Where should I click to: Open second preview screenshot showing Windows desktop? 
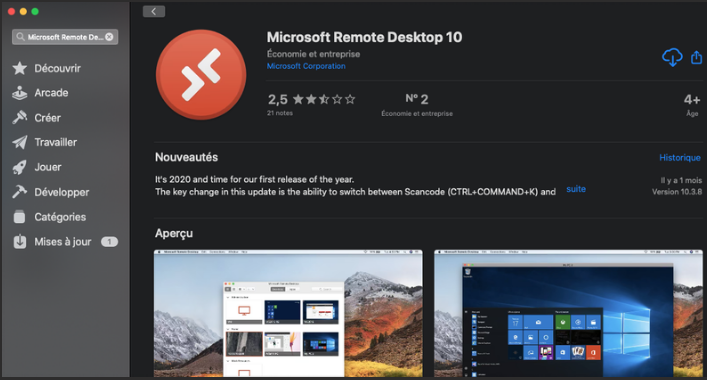(568, 313)
